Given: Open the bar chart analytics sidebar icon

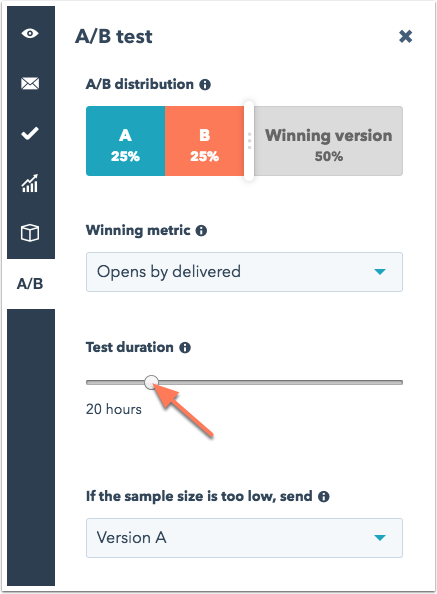Looking at the screenshot, I should click(x=30, y=183).
